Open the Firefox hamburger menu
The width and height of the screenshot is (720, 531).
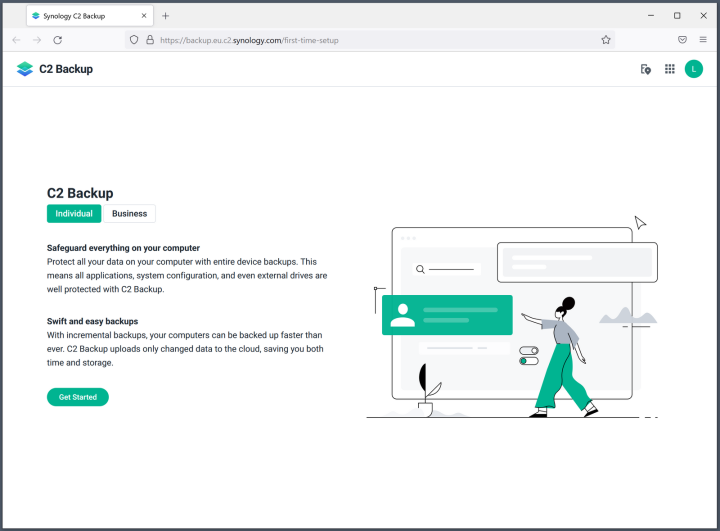[x=703, y=40]
